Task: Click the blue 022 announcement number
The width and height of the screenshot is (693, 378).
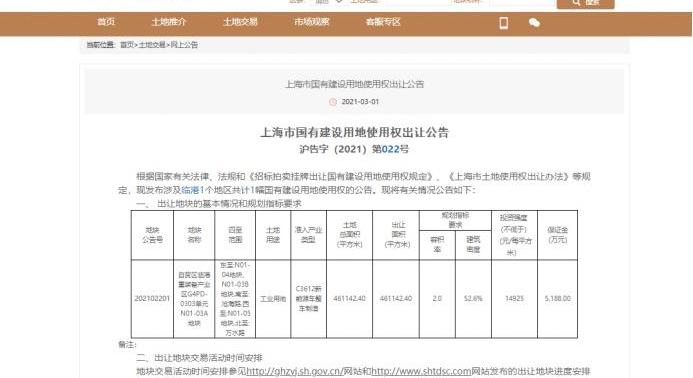Action: (x=390, y=149)
